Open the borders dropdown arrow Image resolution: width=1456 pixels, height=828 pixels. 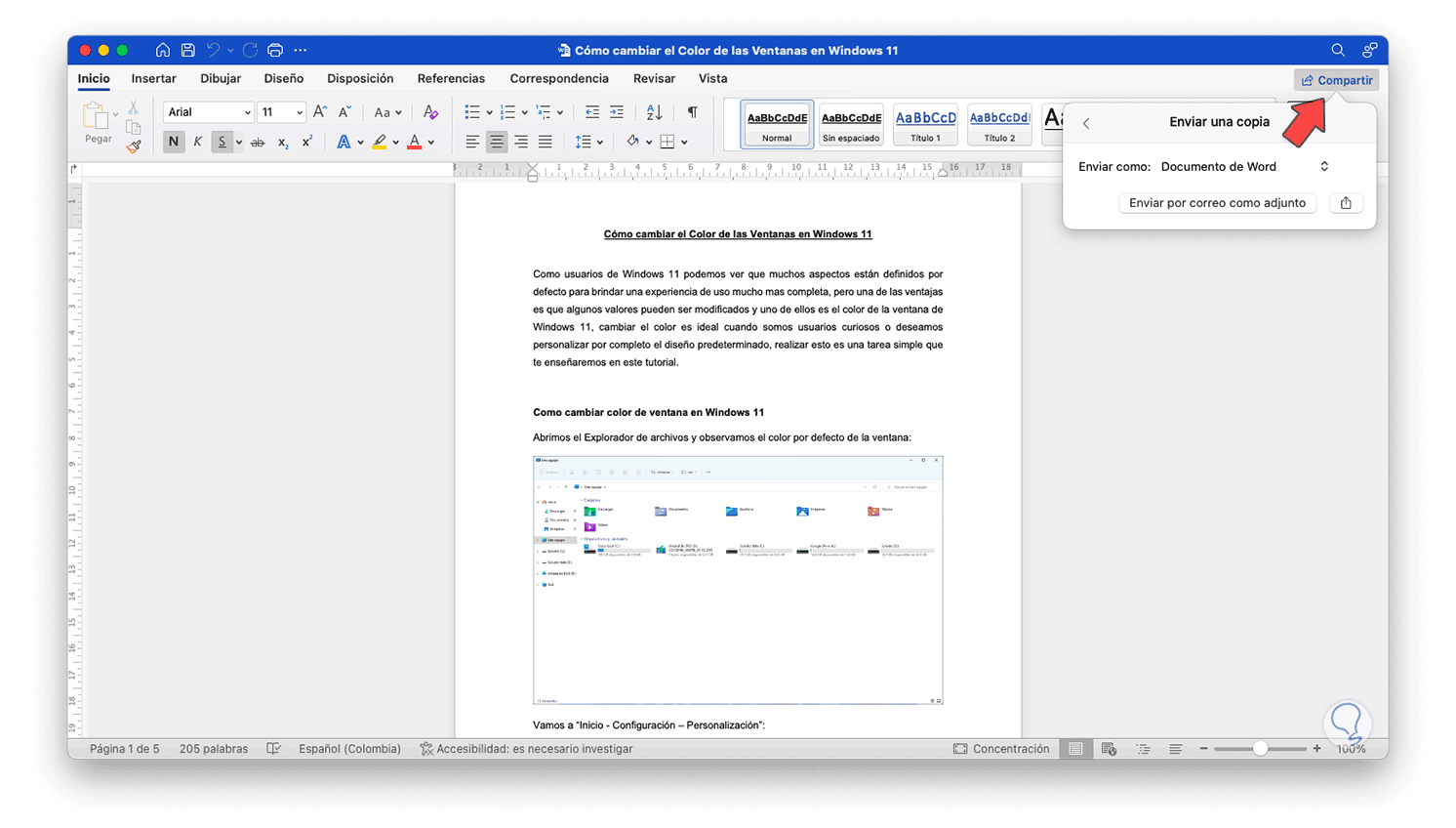(684, 143)
